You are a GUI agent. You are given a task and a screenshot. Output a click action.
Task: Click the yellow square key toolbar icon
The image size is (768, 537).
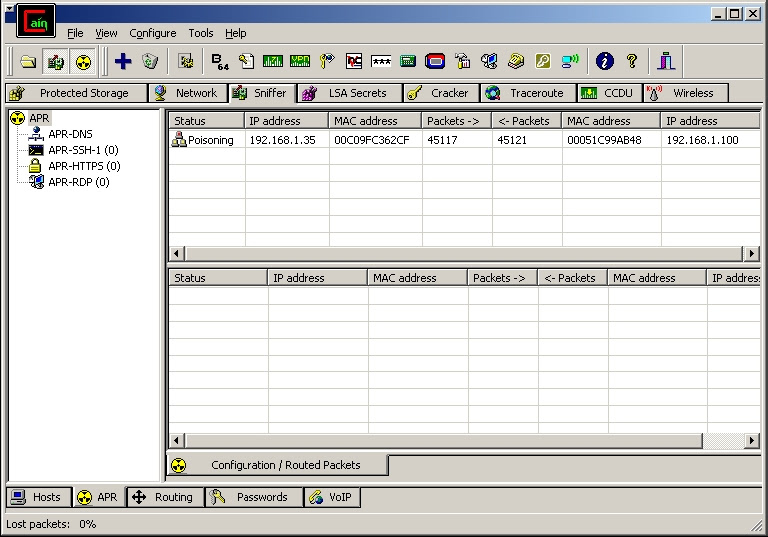click(543, 61)
